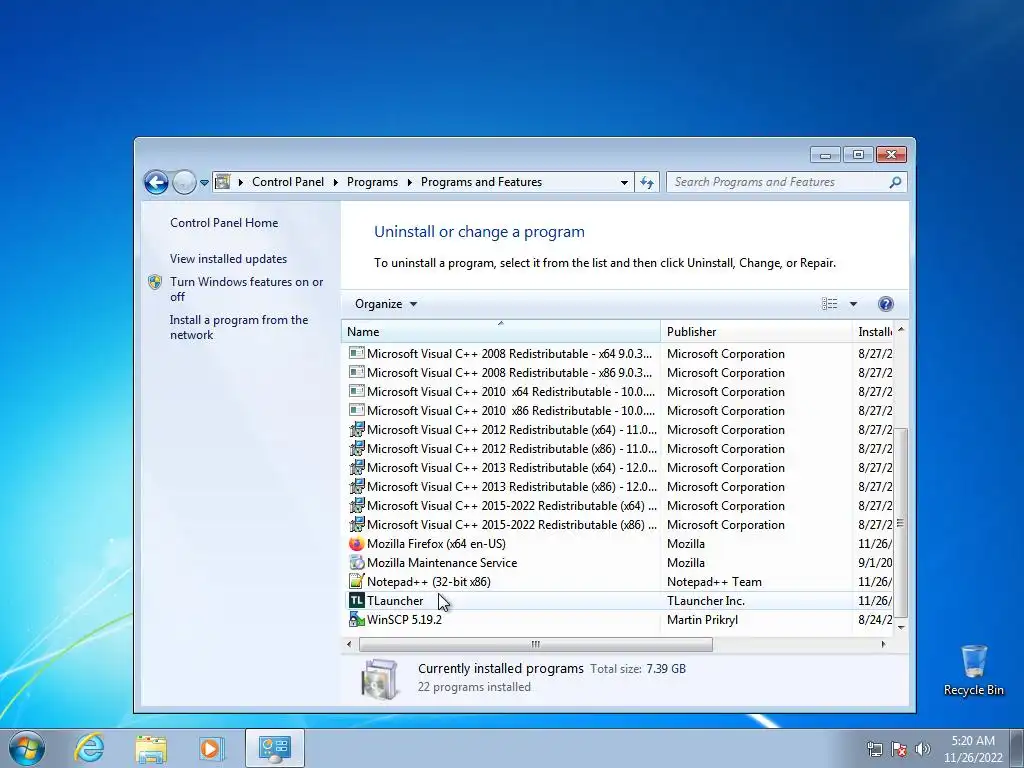Image resolution: width=1024 pixels, height=768 pixels.
Task: Click the Mozilla Maintenance Service icon
Action: 357,562
